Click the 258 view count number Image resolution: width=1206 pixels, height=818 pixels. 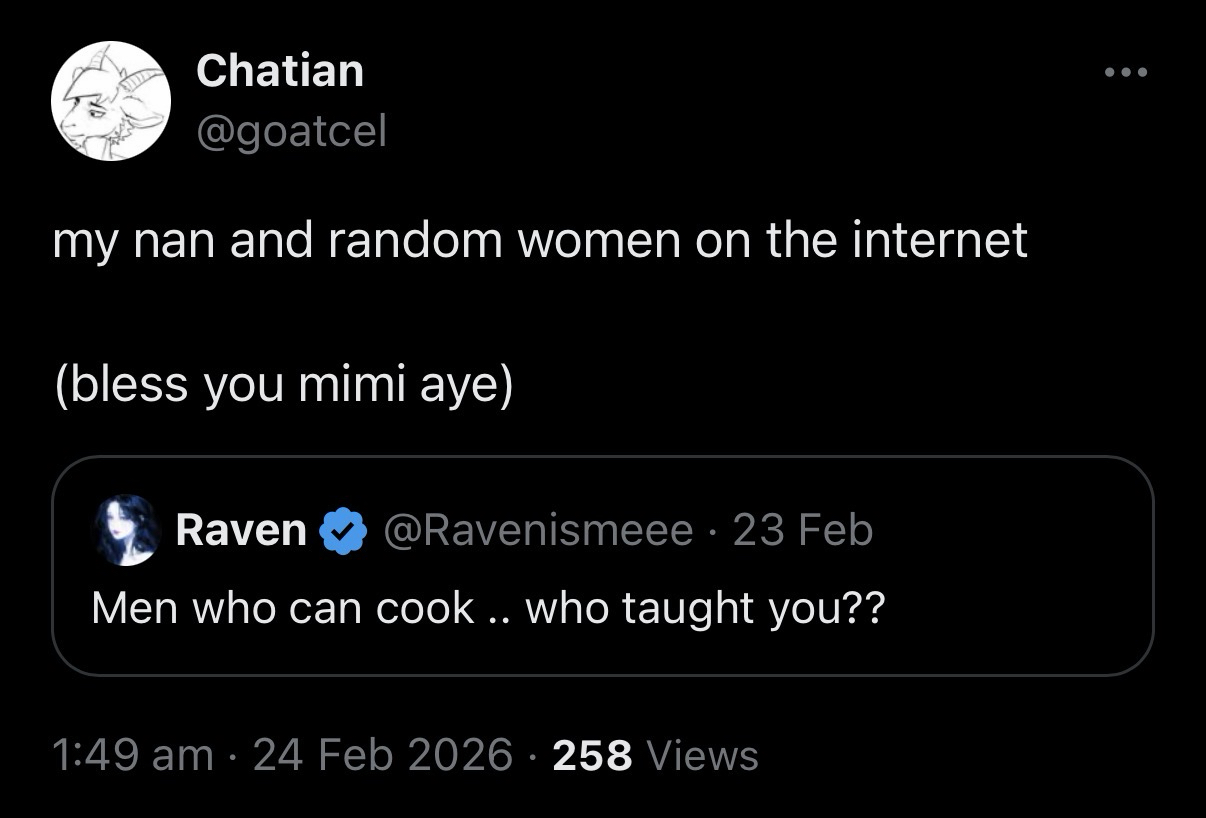click(x=592, y=756)
